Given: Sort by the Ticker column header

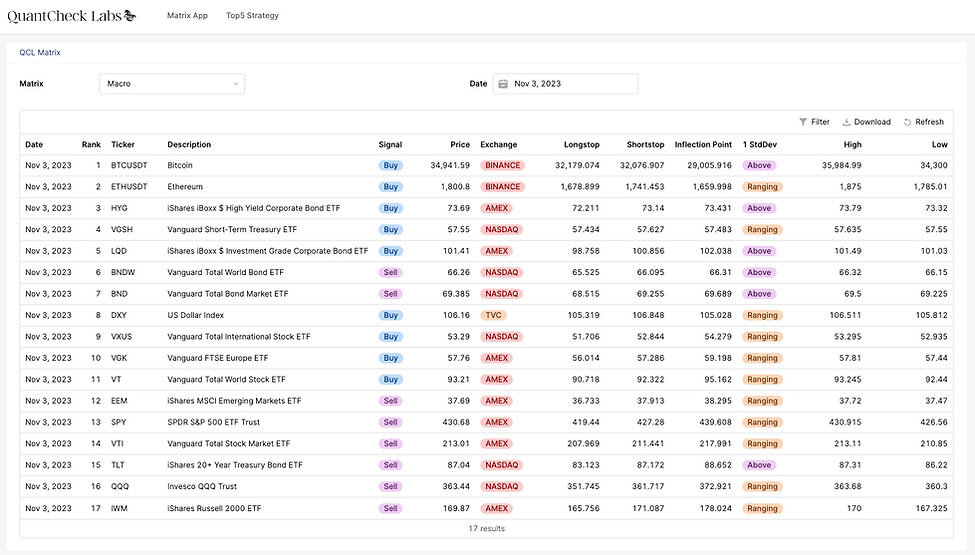Looking at the screenshot, I should coord(122,144).
